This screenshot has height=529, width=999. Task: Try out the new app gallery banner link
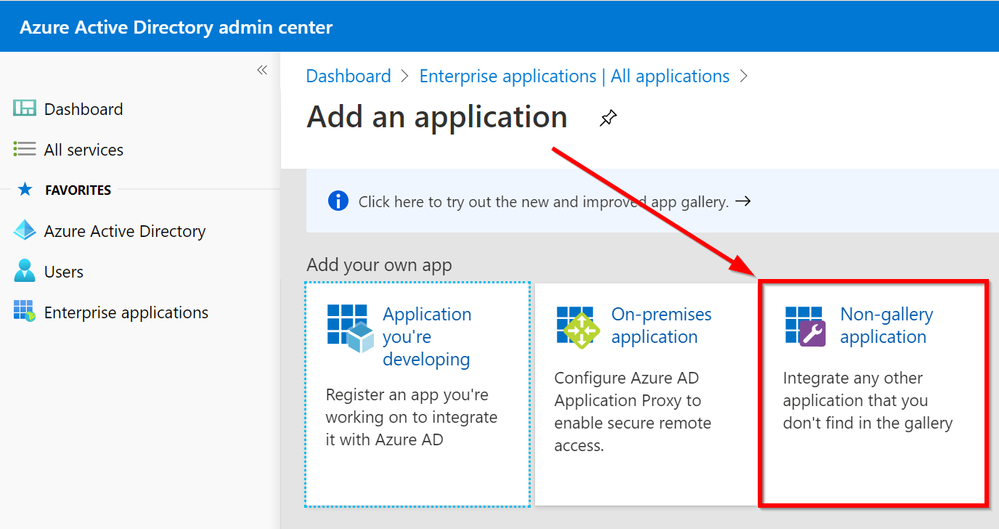(543, 202)
